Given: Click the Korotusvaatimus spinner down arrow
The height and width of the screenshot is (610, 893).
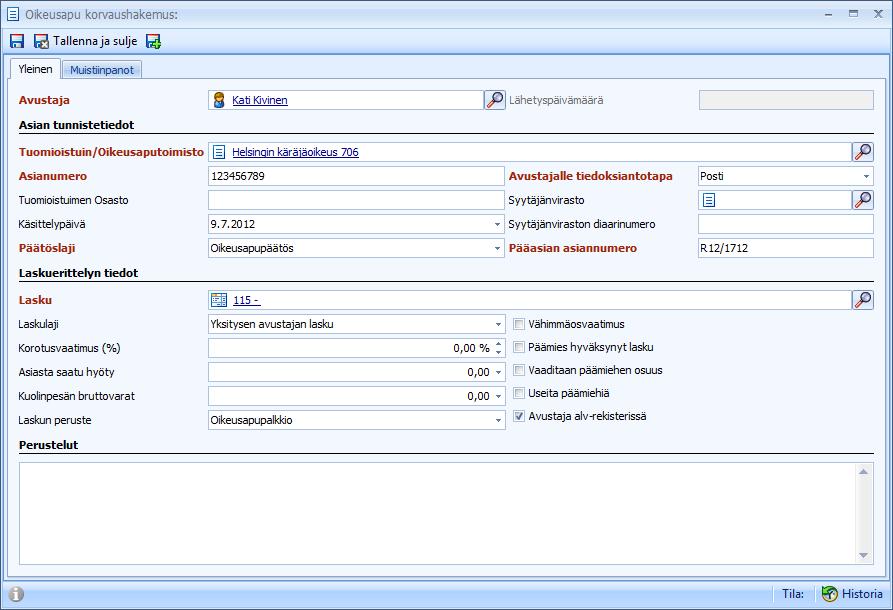Looking at the screenshot, I should pyautogui.click(x=498, y=353).
